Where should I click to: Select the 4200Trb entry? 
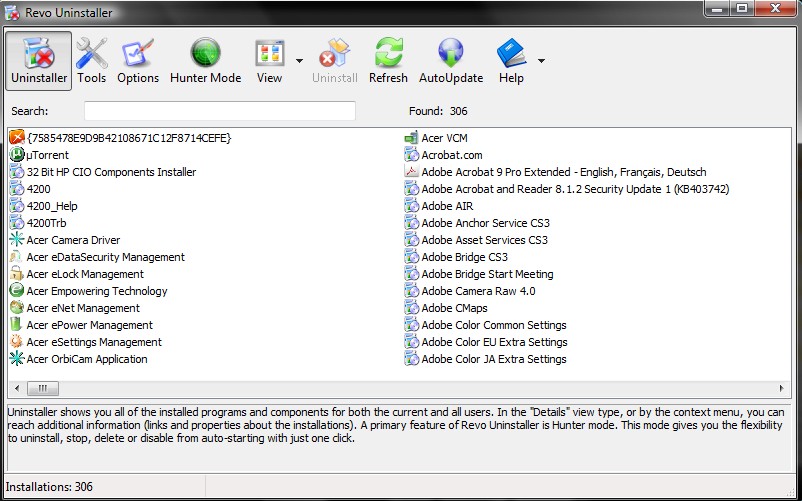click(38, 222)
